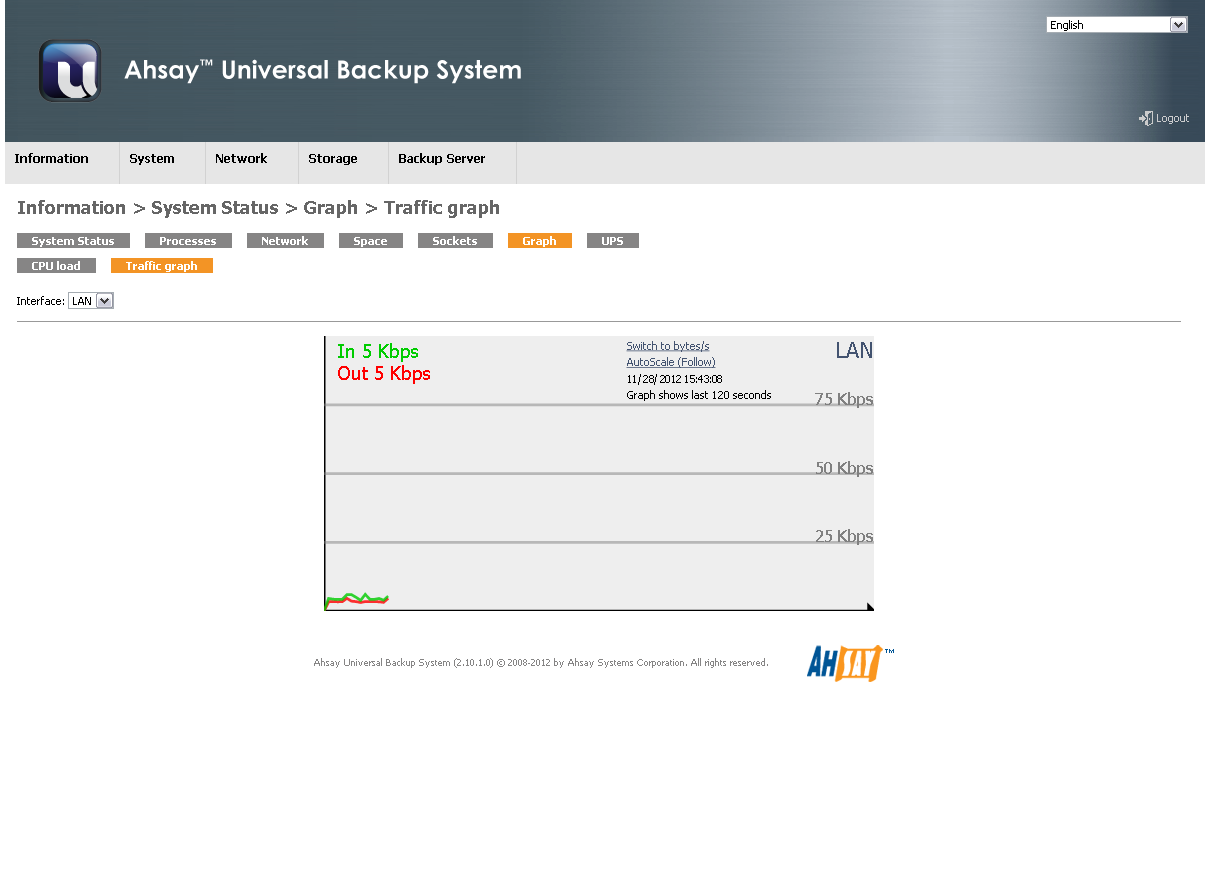Open the Information menu
Viewport: 1210px width, 873px height.
(52, 159)
